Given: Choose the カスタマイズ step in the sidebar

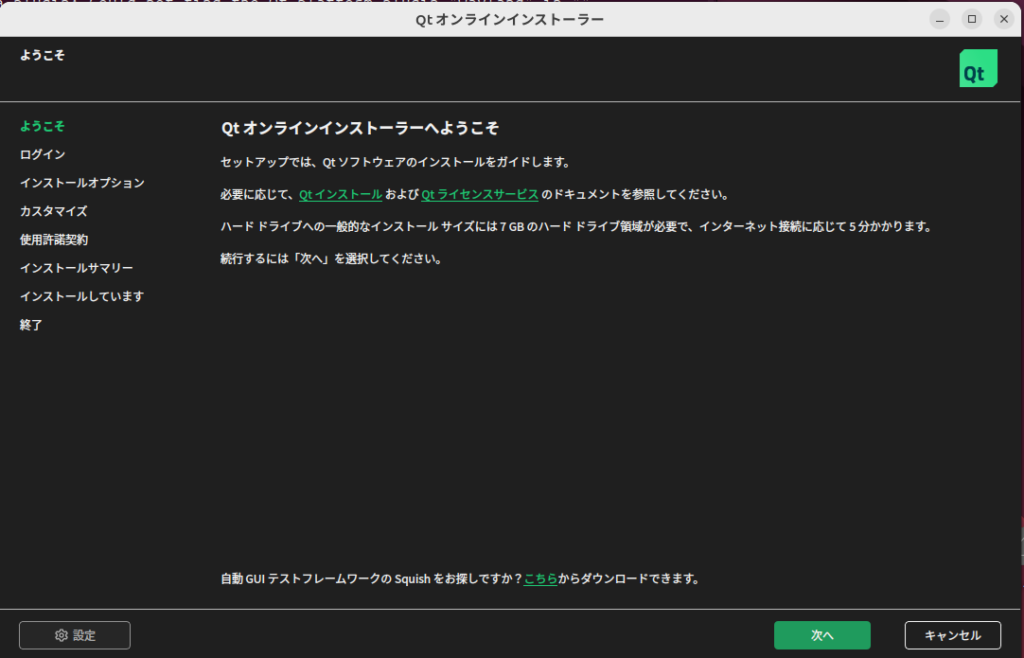Looking at the screenshot, I should (53, 211).
